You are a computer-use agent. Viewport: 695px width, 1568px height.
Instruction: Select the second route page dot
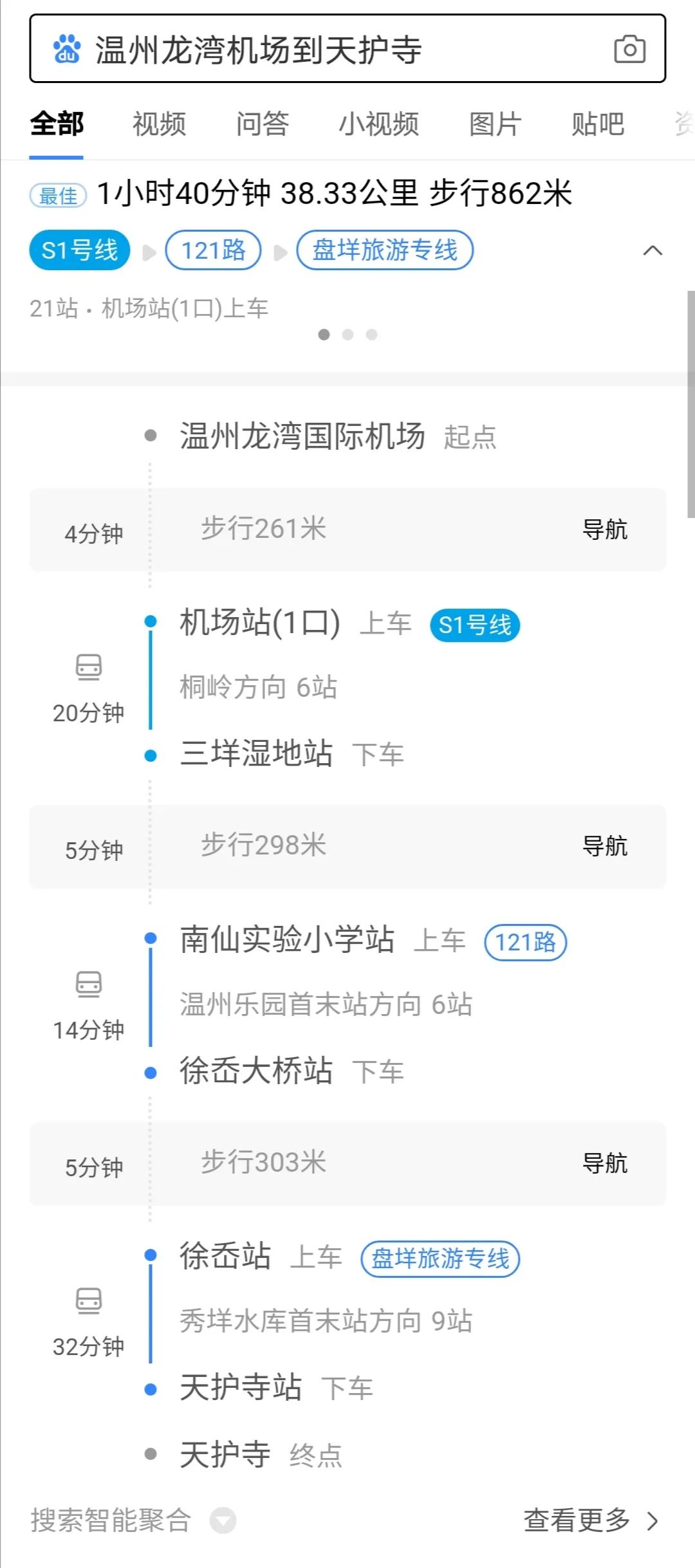347,335
